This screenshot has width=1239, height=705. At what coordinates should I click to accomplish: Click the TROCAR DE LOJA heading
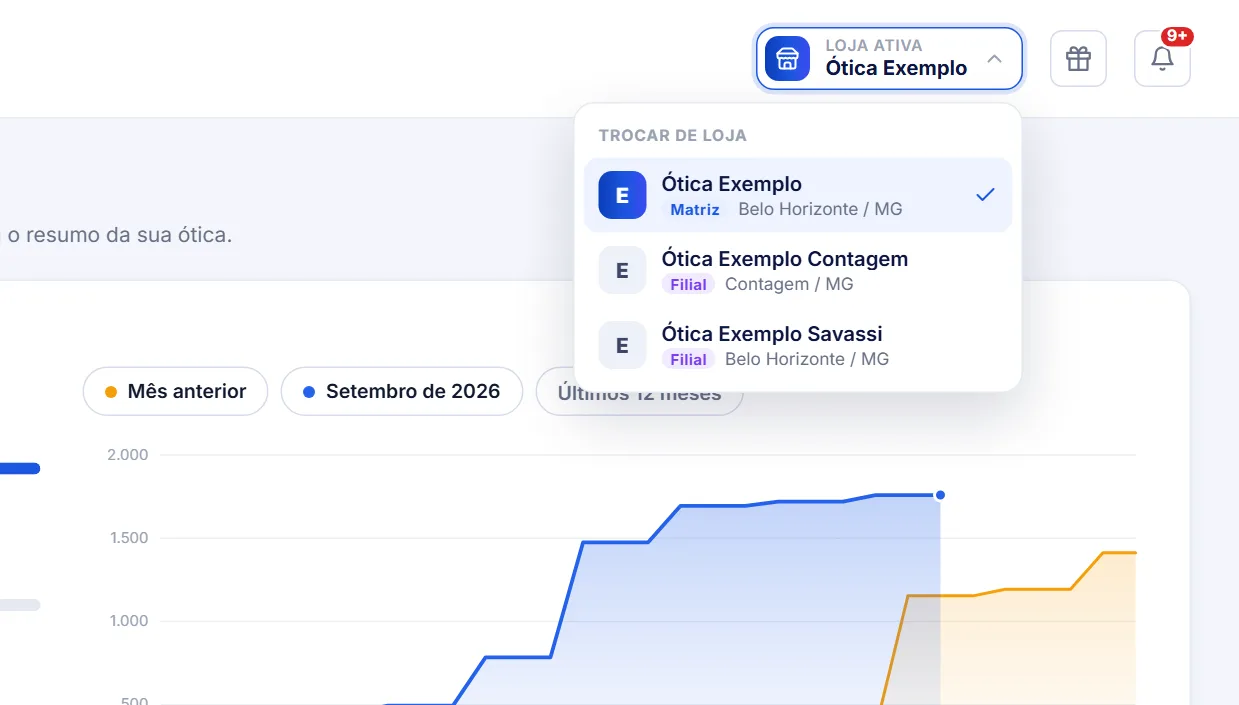(x=673, y=135)
